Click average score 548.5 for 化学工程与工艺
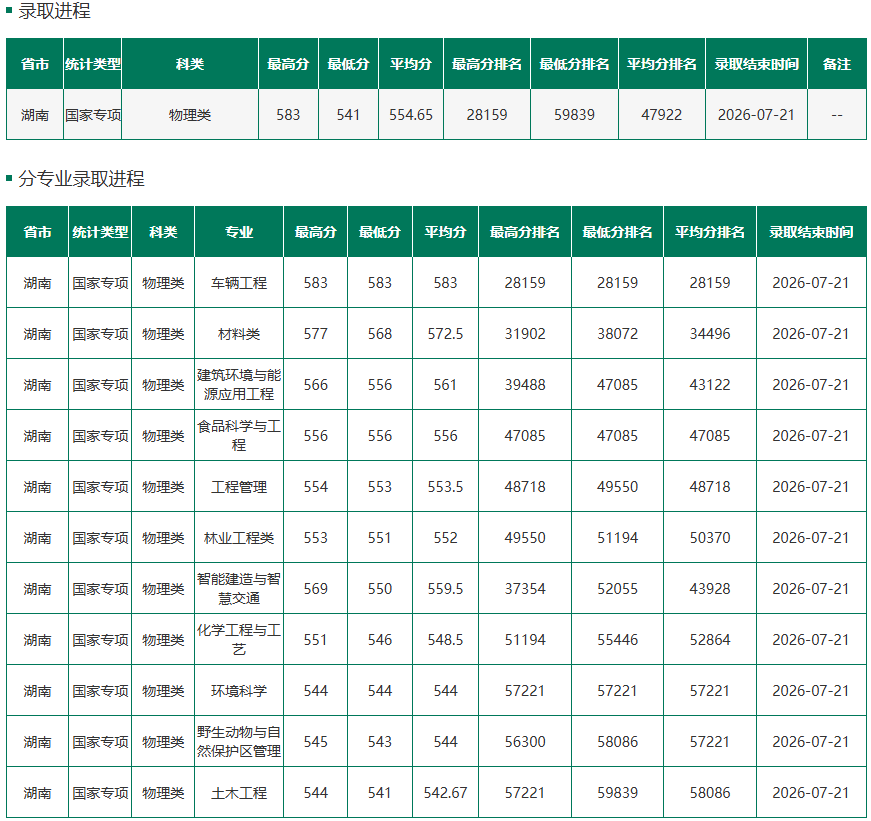Image resolution: width=871 pixels, height=821 pixels. coord(445,639)
